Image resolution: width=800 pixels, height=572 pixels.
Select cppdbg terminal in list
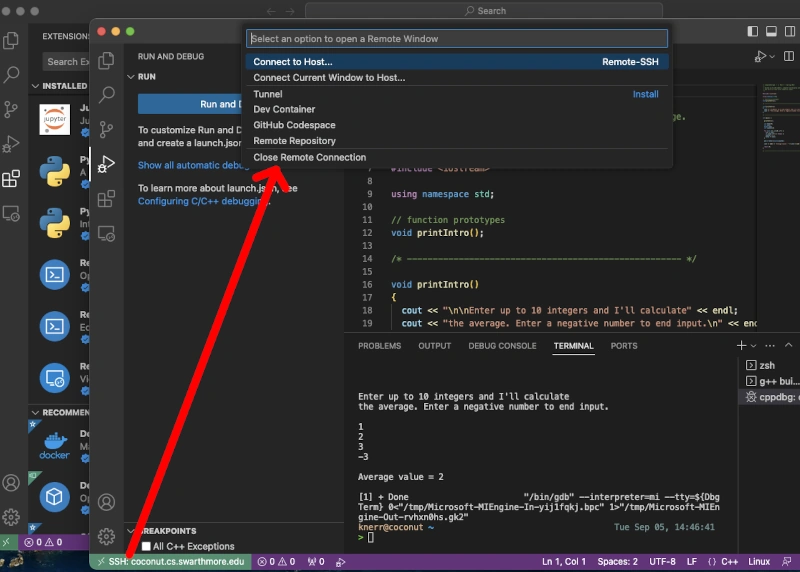point(769,397)
